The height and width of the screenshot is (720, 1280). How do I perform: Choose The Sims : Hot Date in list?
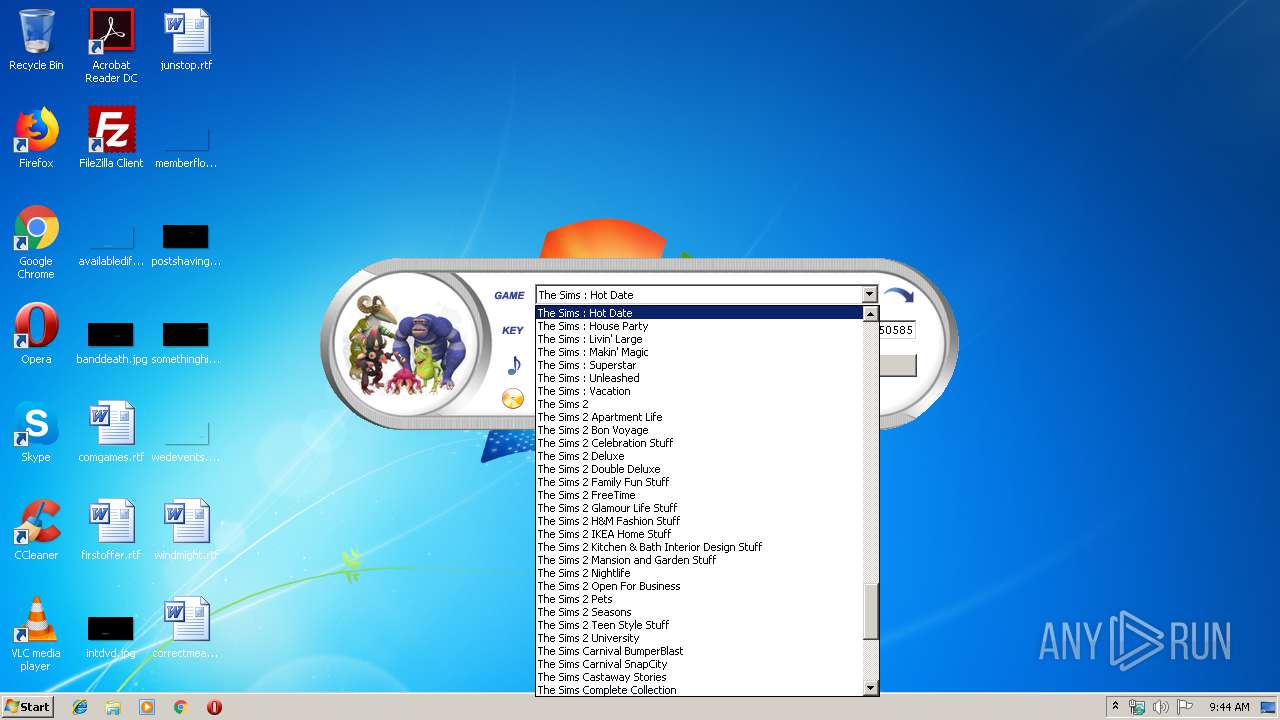[699, 313]
